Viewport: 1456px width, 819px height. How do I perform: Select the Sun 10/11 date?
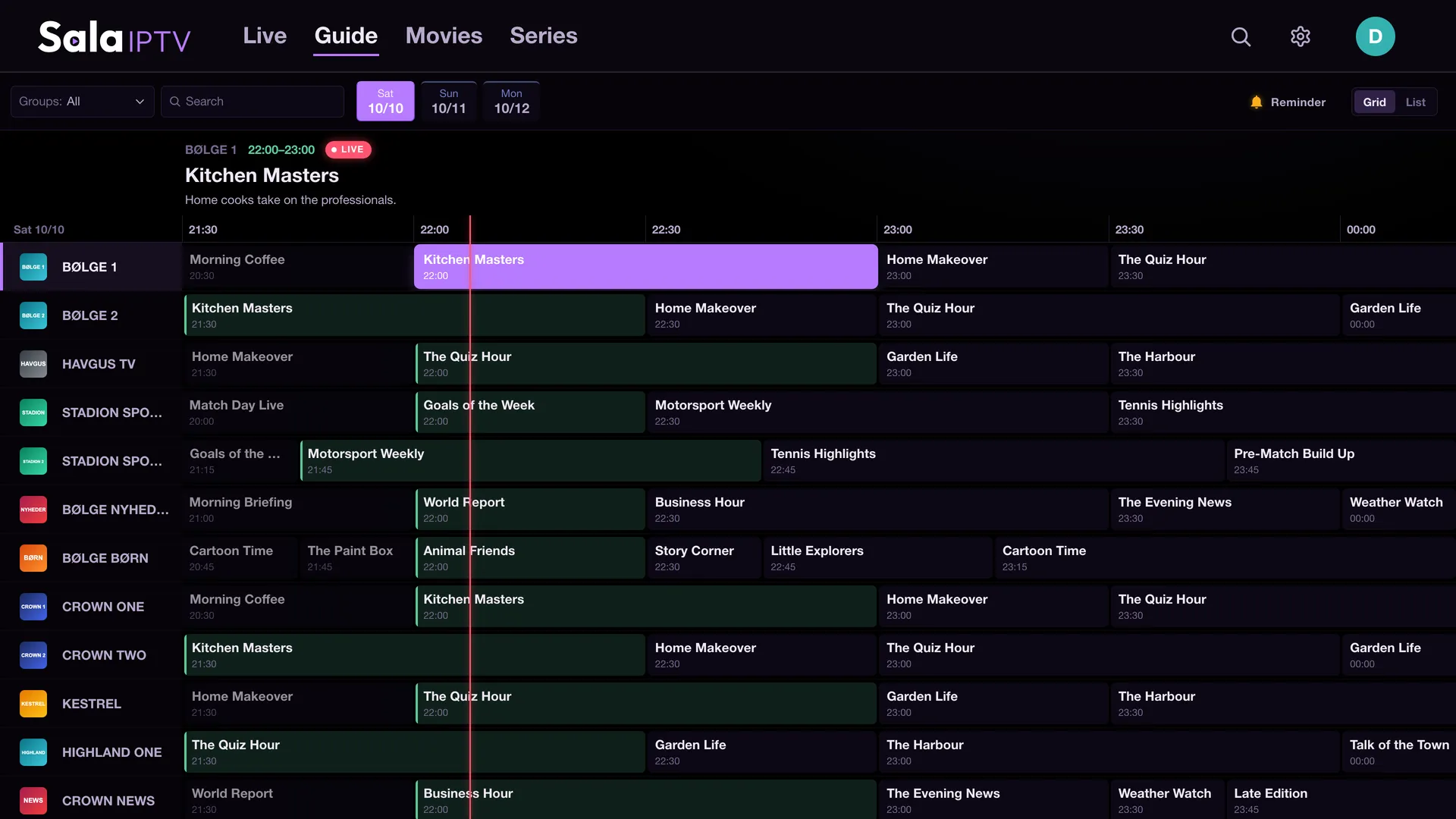pos(449,101)
